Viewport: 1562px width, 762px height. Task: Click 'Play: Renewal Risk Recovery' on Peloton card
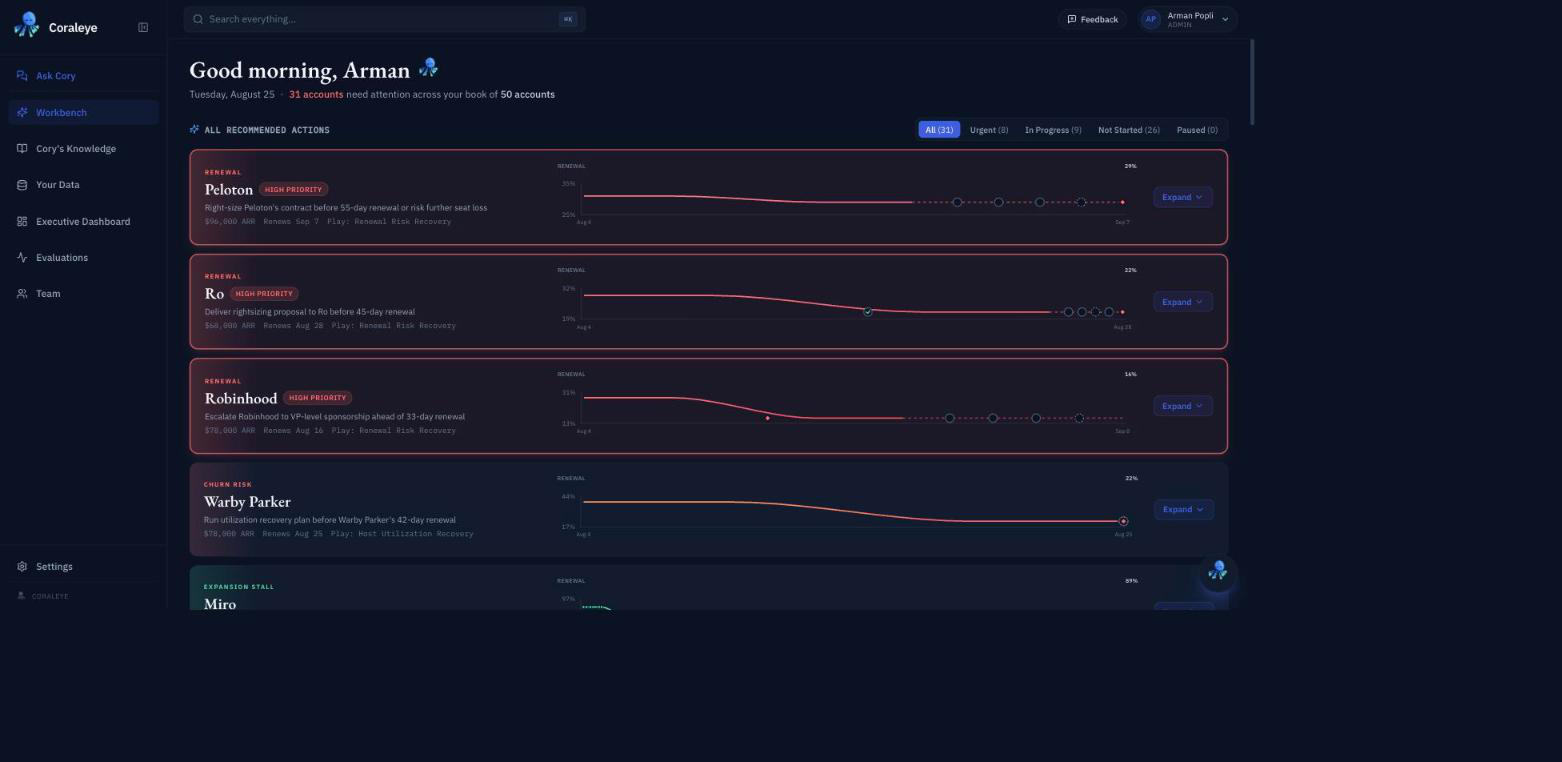pos(389,221)
